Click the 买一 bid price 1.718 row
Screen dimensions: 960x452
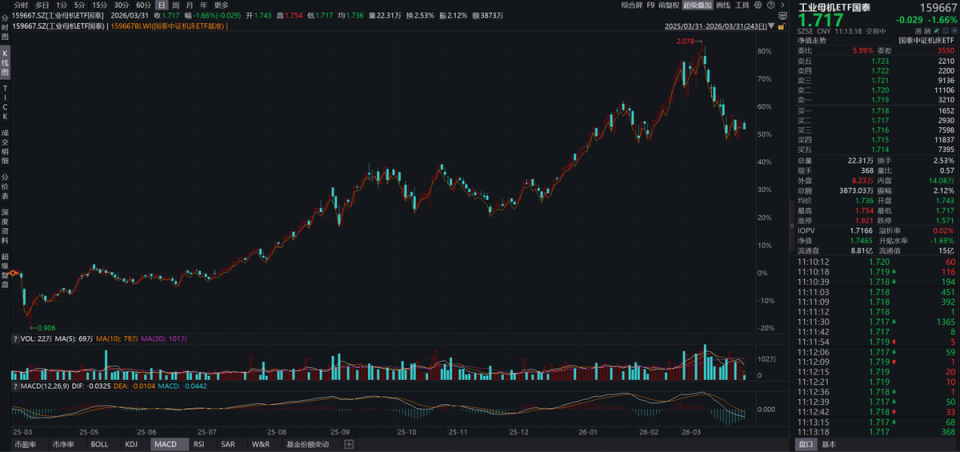click(x=876, y=111)
